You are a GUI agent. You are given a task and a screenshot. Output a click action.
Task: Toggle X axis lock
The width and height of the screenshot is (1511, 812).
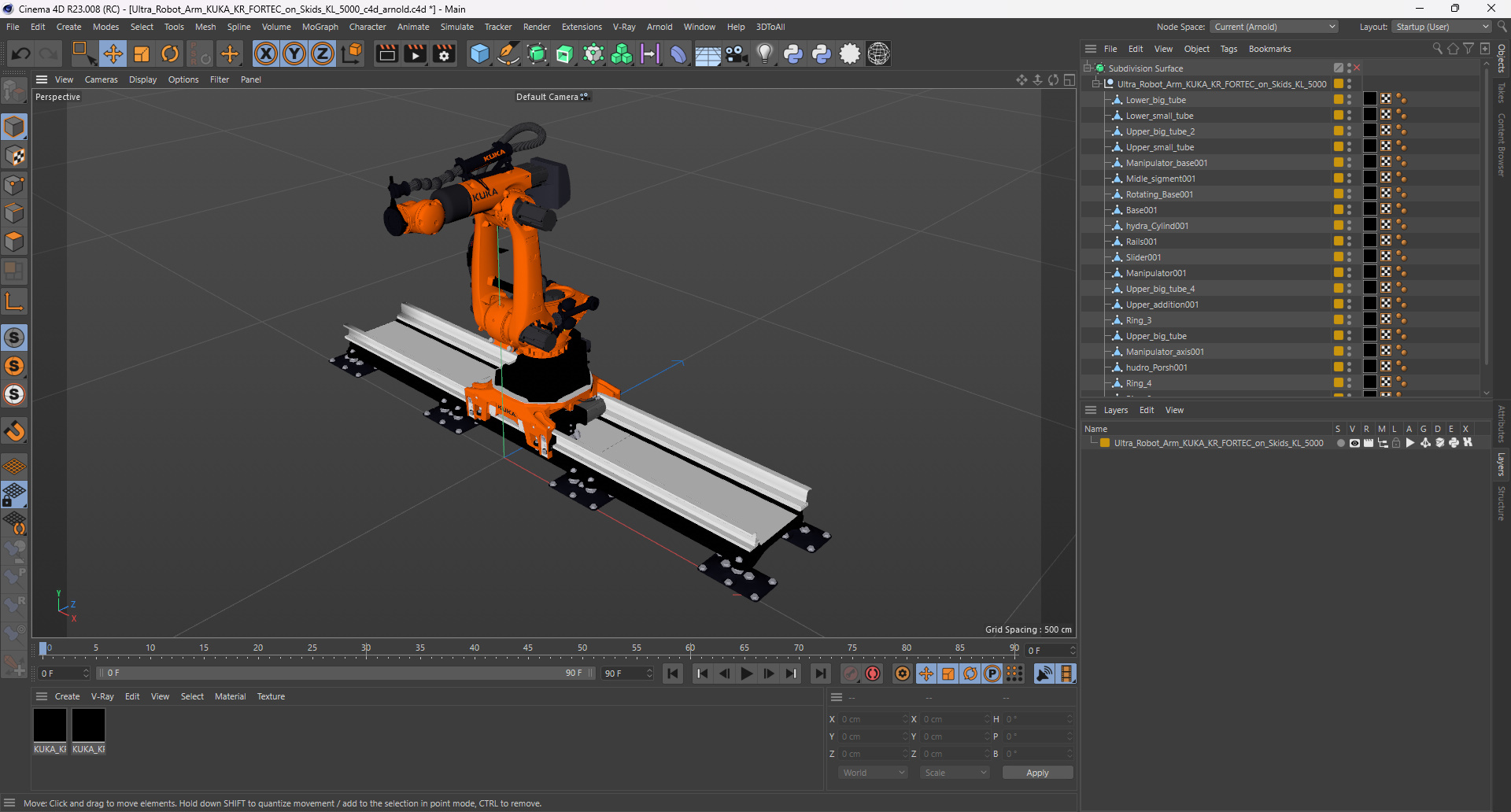pyautogui.click(x=266, y=54)
